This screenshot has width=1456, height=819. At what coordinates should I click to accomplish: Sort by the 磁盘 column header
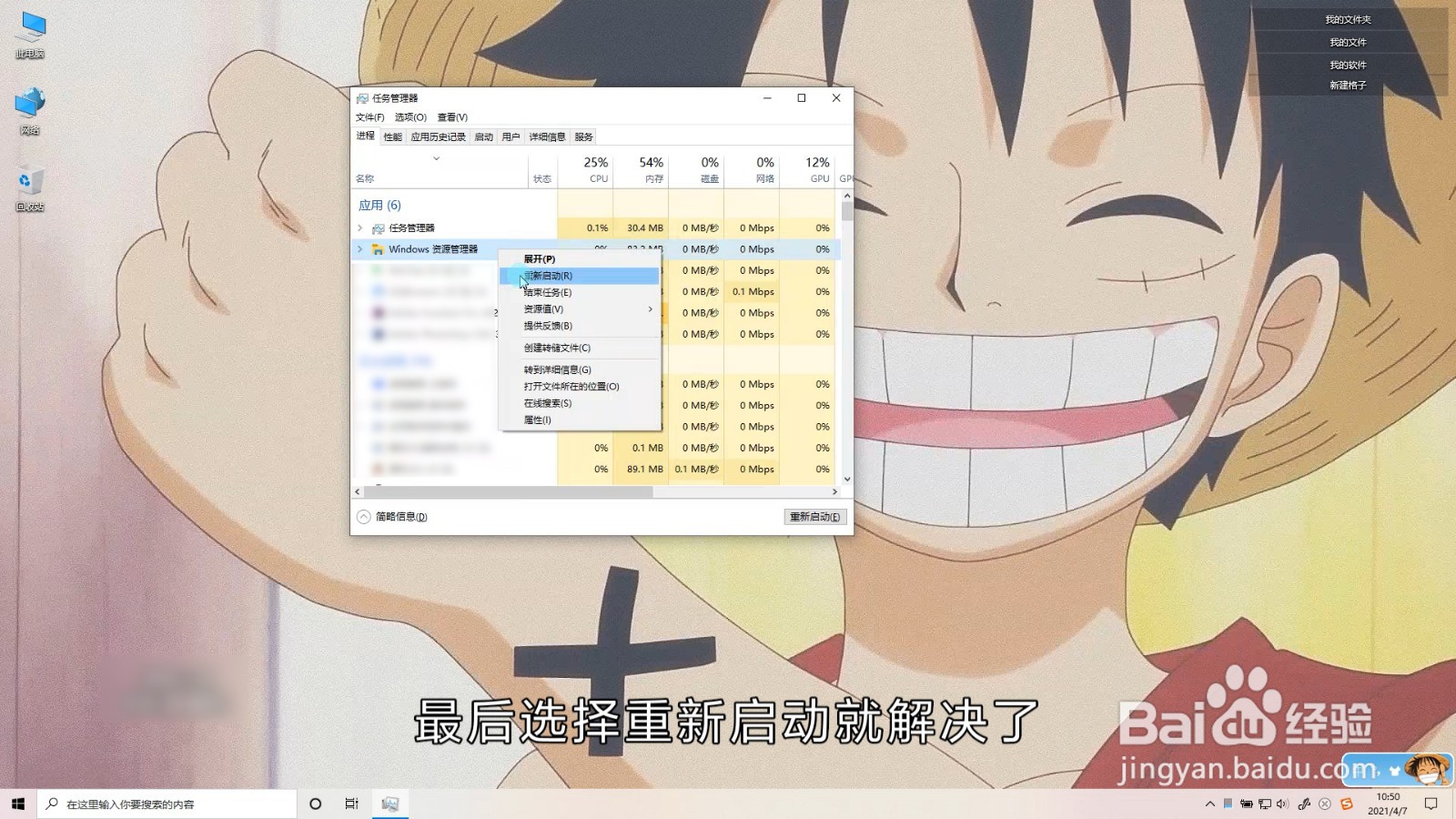(x=696, y=170)
